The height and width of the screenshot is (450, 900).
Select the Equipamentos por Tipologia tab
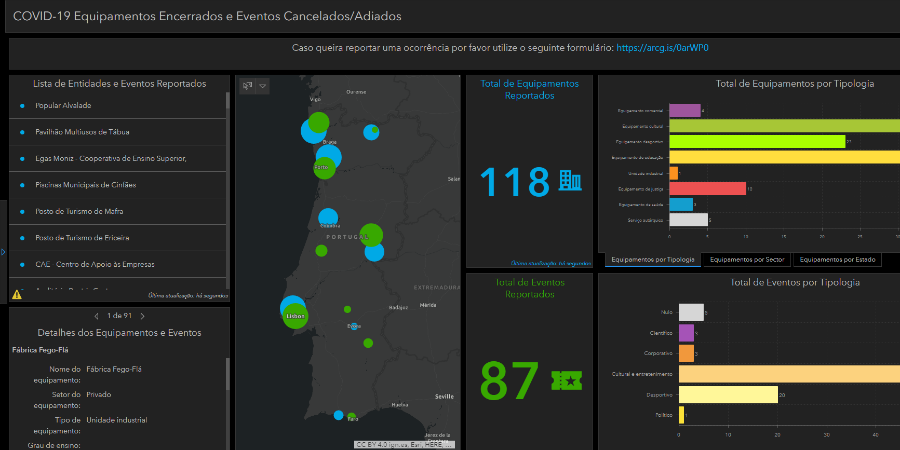tap(653, 260)
